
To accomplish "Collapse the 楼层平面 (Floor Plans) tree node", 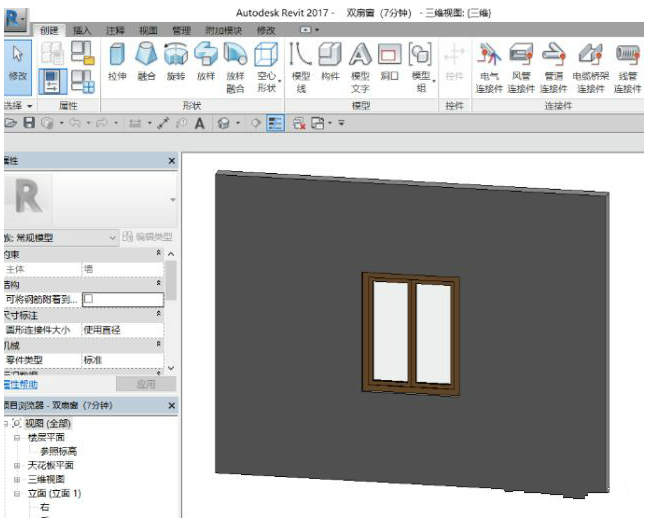I will pos(17,437).
